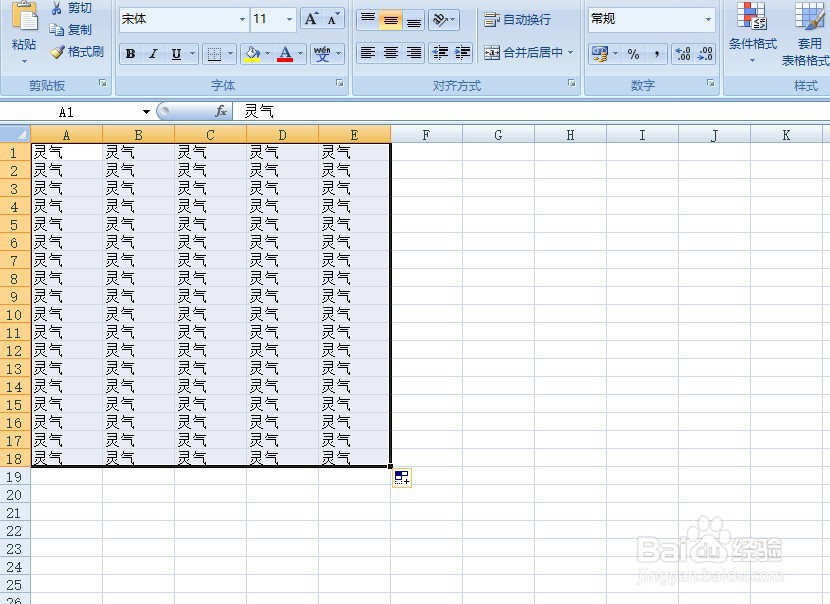Select column H header
830x604 pixels.
point(570,135)
